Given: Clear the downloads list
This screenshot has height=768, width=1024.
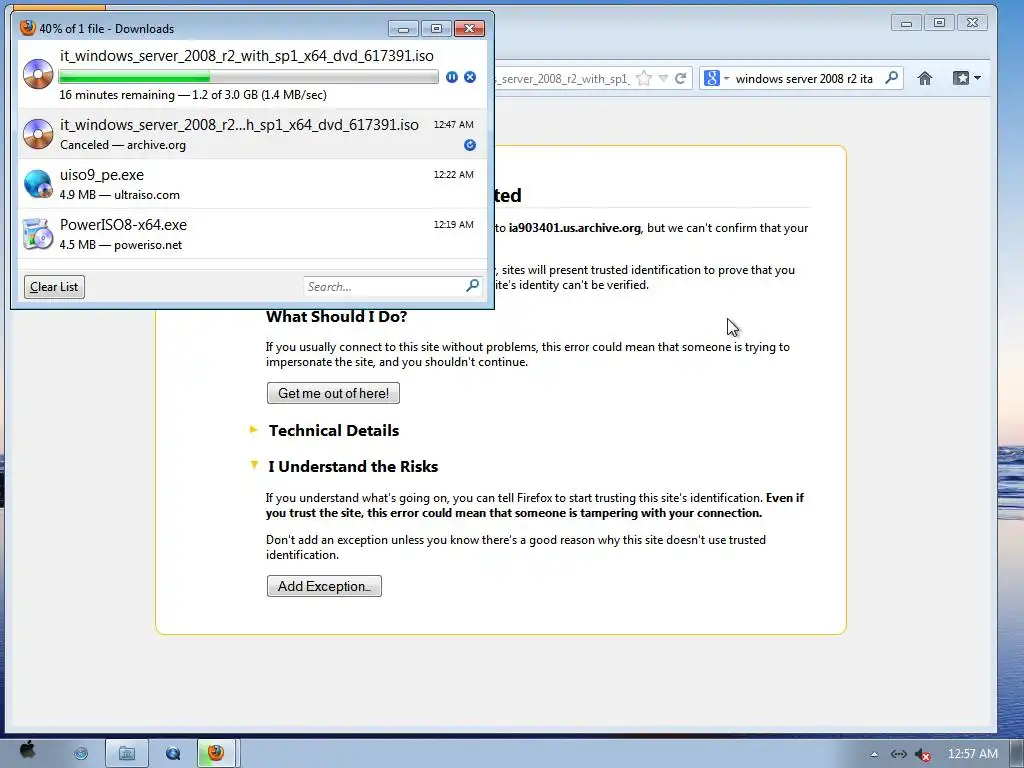Looking at the screenshot, I should [54, 287].
